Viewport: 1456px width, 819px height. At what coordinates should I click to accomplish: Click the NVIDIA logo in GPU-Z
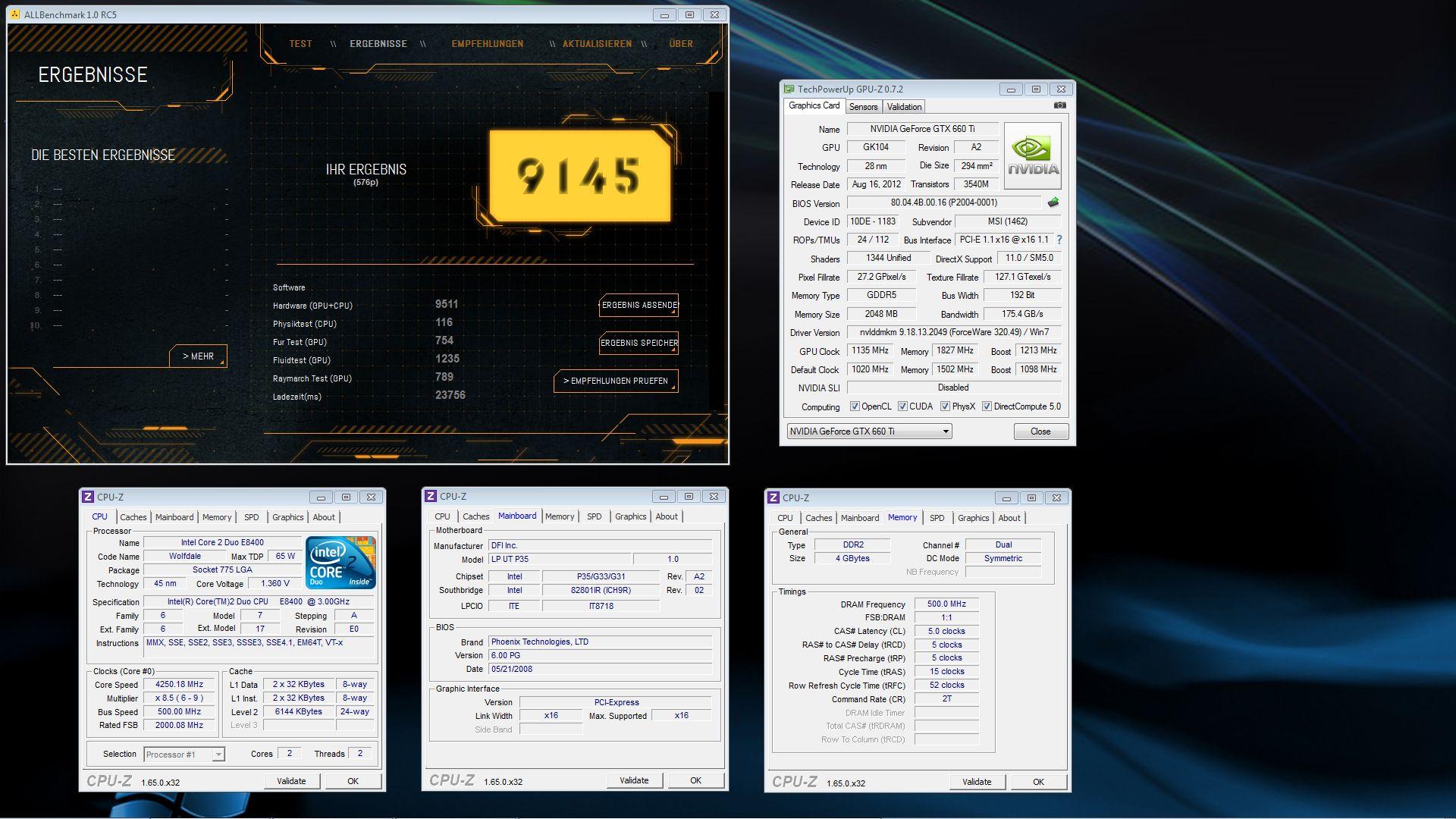(1032, 156)
